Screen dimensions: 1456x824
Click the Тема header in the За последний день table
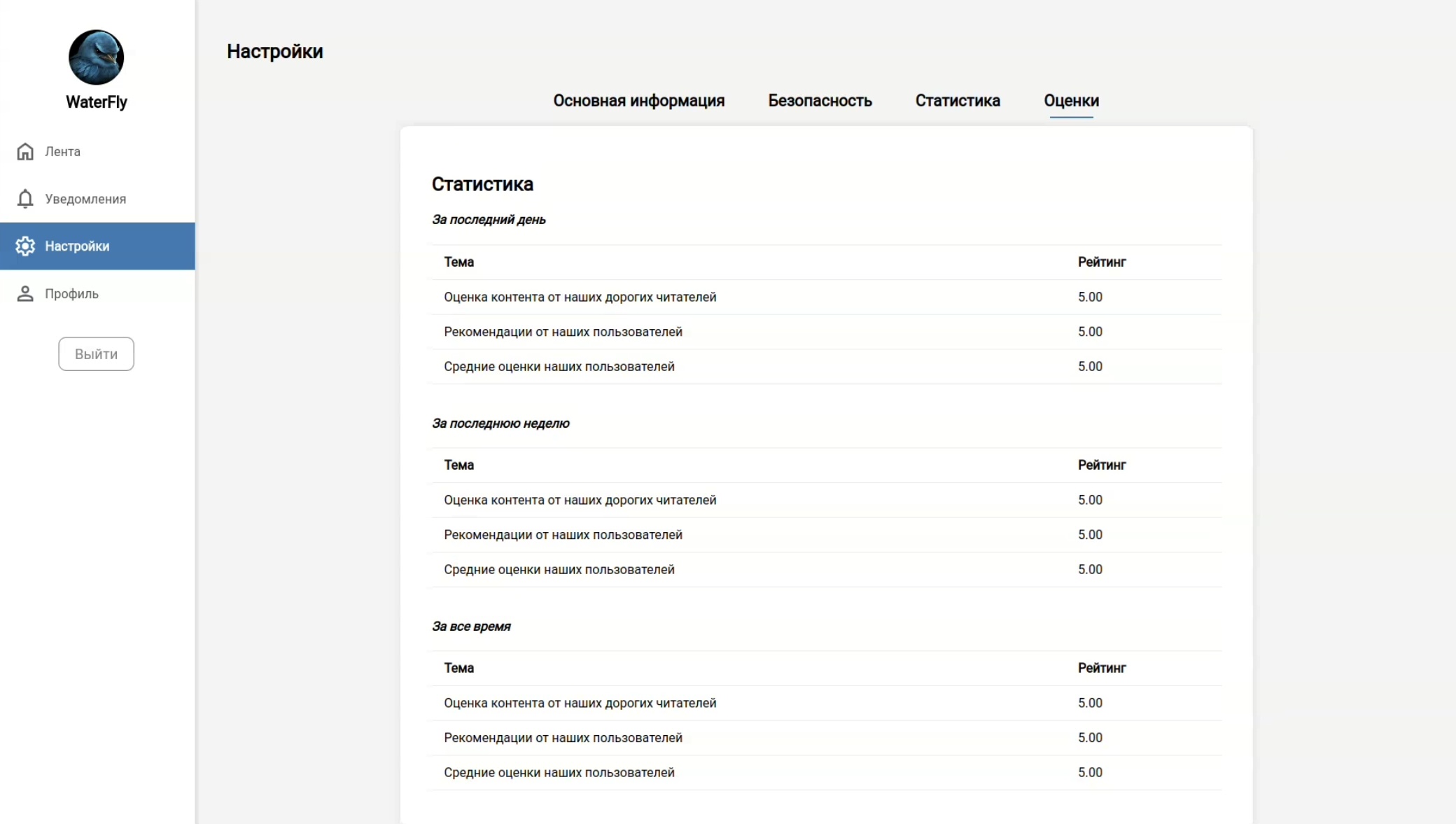coord(458,262)
